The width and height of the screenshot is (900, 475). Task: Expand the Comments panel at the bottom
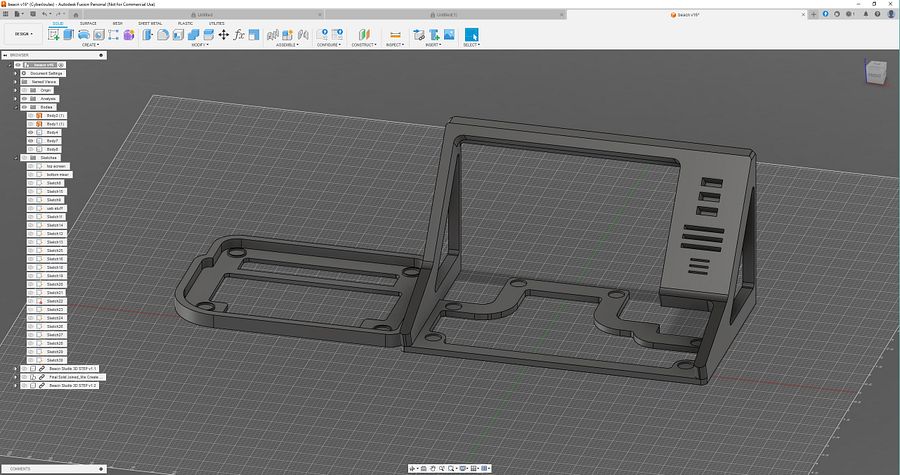[102, 469]
